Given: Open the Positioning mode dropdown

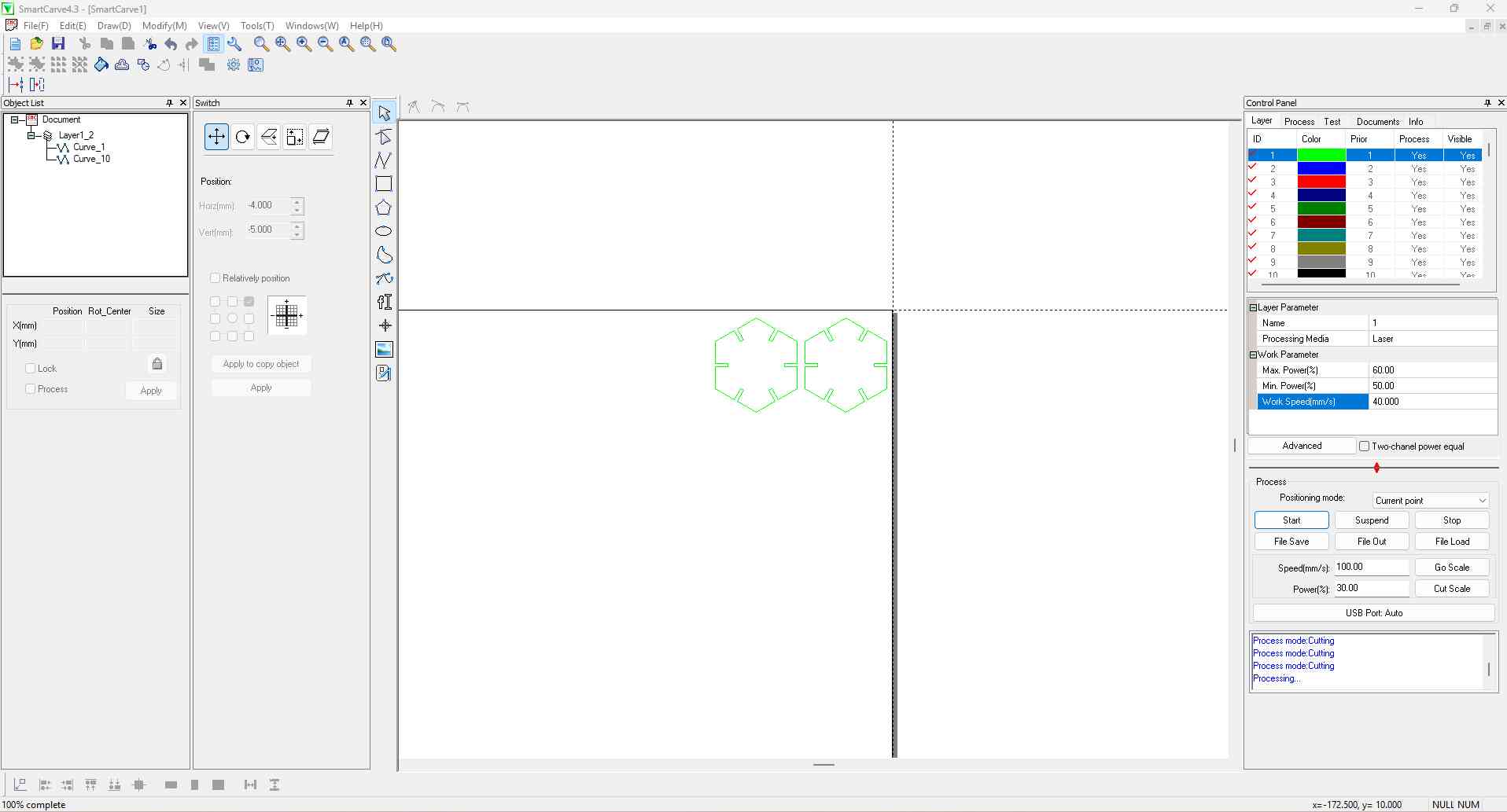Looking at the screenshot, I should 1431,501.
